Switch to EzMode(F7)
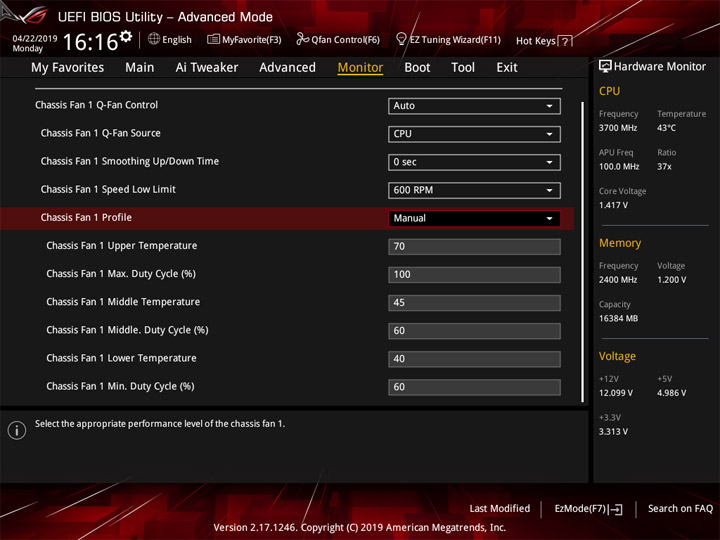 tap(580, 508)
